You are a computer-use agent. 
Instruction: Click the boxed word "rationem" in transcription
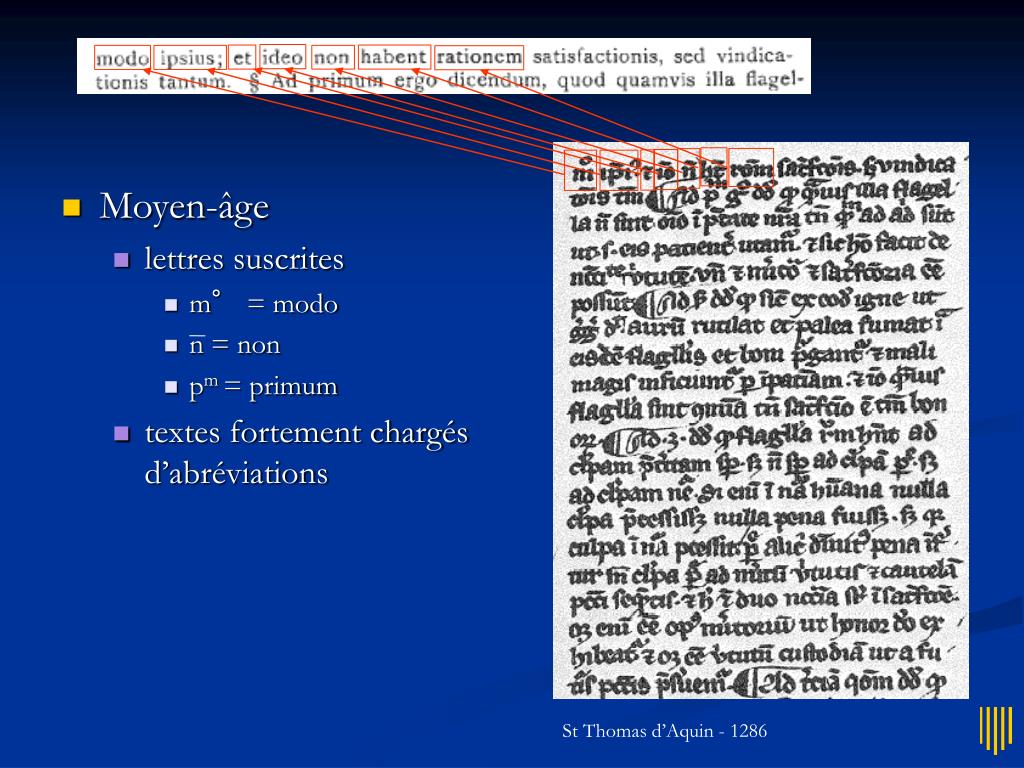479,57
